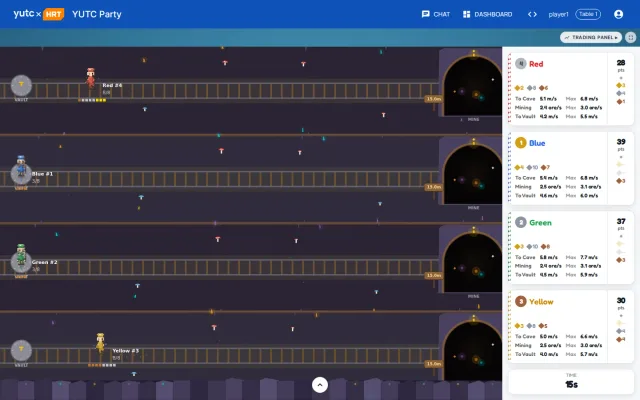The width and height of the screenshot is (640, 400).
Task: Click Green's Max To Cave 7.7 m/s
Action: (x=589, y=258)
